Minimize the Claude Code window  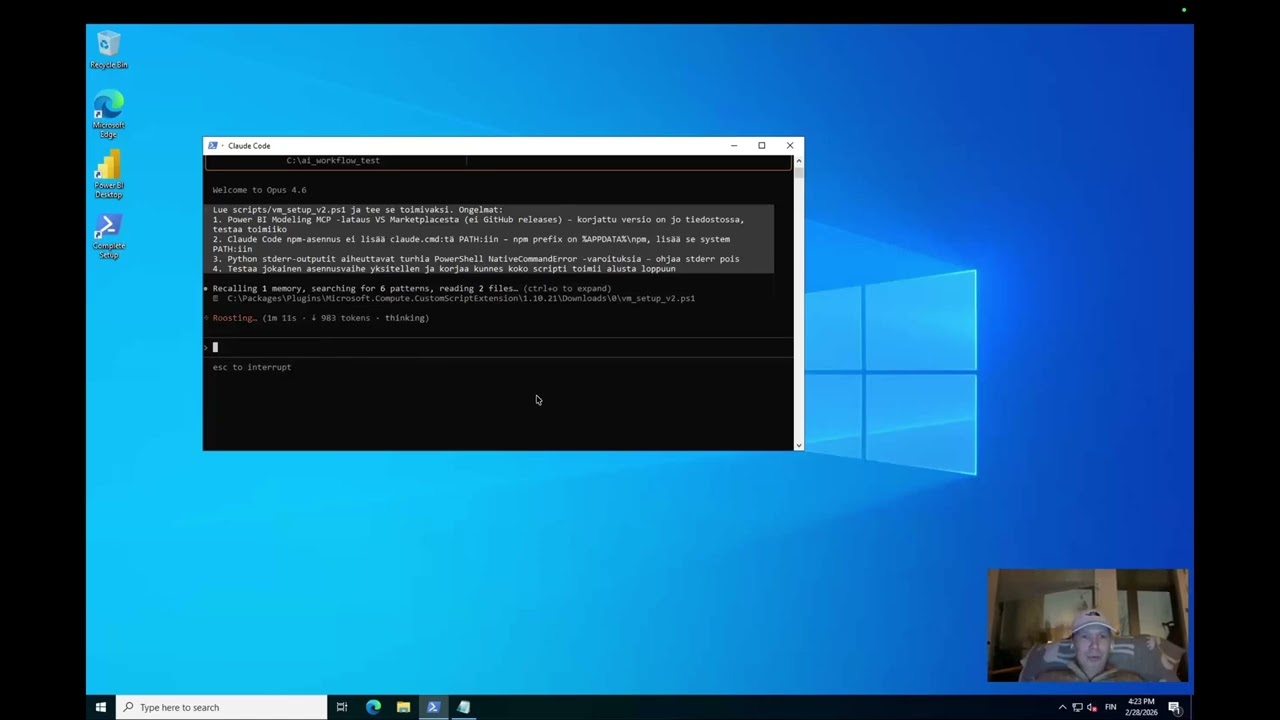pos(734,146)
